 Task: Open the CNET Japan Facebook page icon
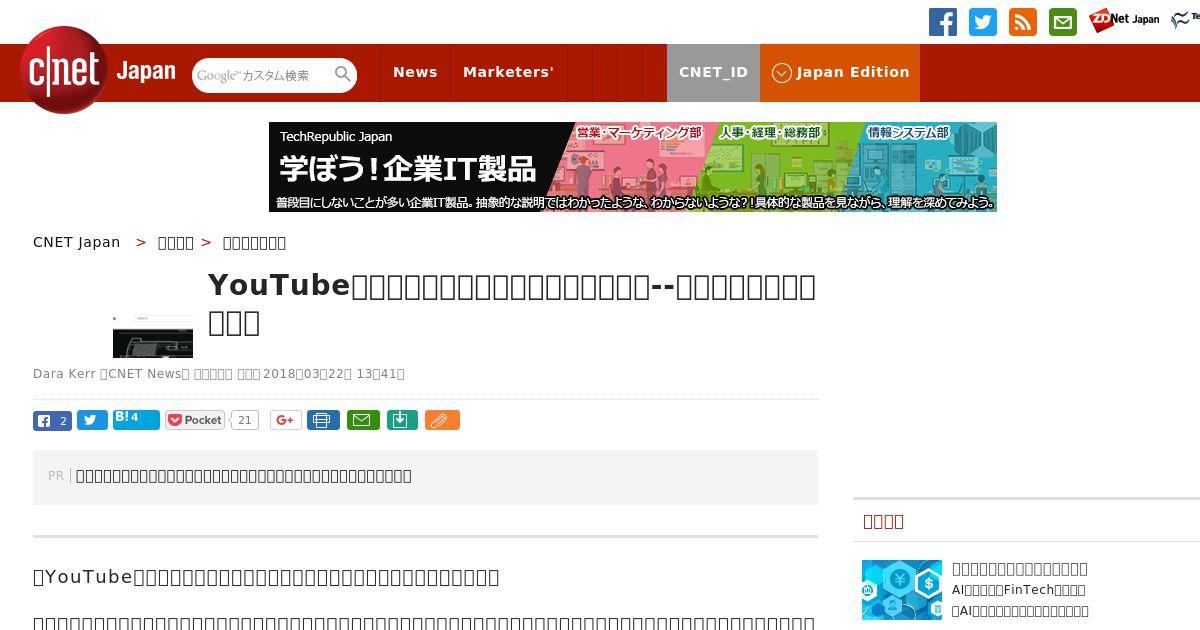[943, 22]
